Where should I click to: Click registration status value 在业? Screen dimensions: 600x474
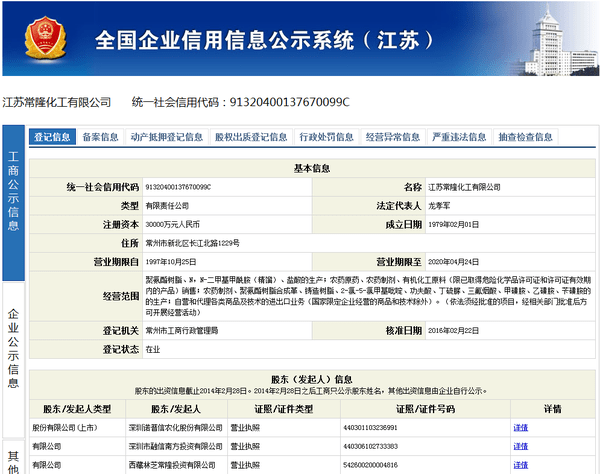[x=153, y=349]
